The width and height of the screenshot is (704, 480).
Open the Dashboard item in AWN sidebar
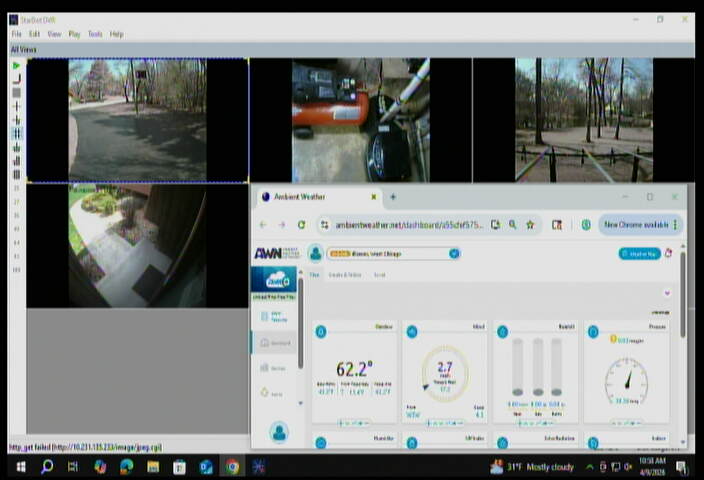[275, 343]
